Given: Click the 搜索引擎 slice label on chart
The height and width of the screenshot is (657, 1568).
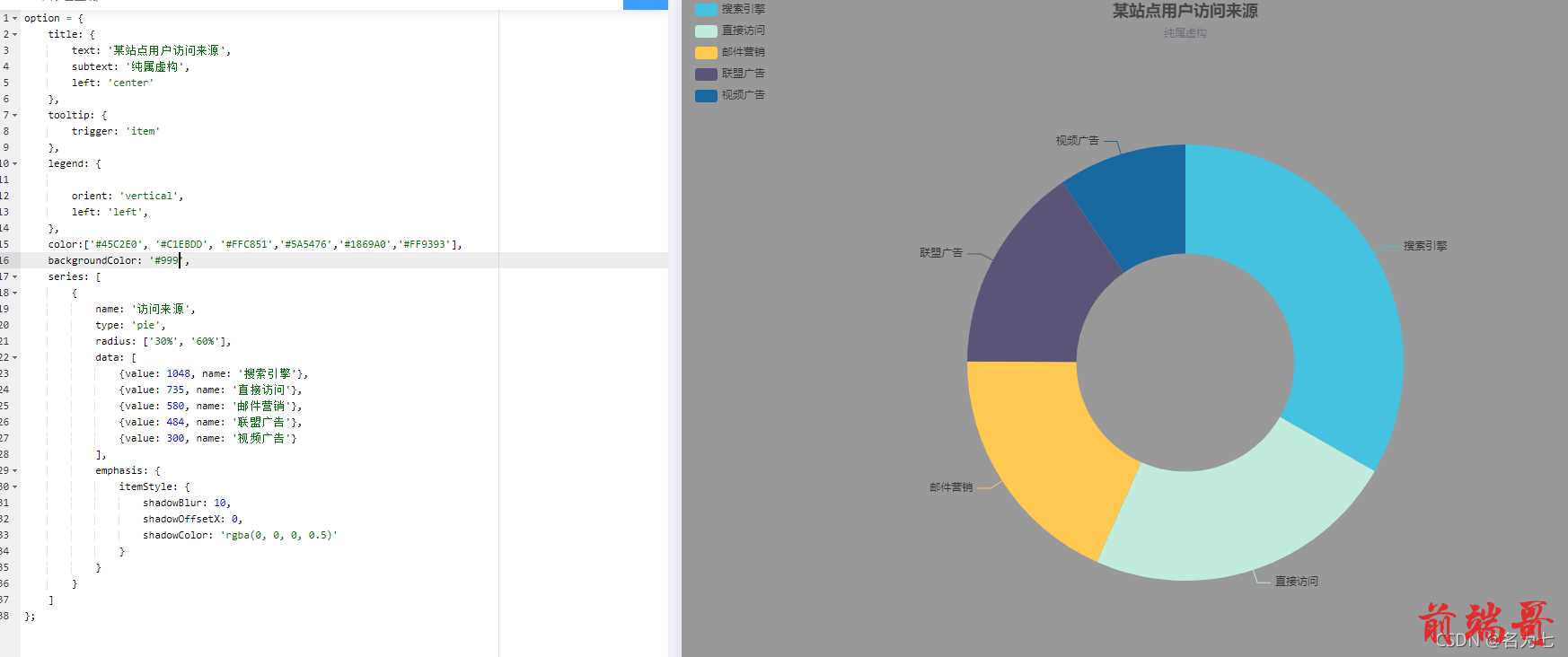Looking at the screenshot, I should pos(1425,246).
